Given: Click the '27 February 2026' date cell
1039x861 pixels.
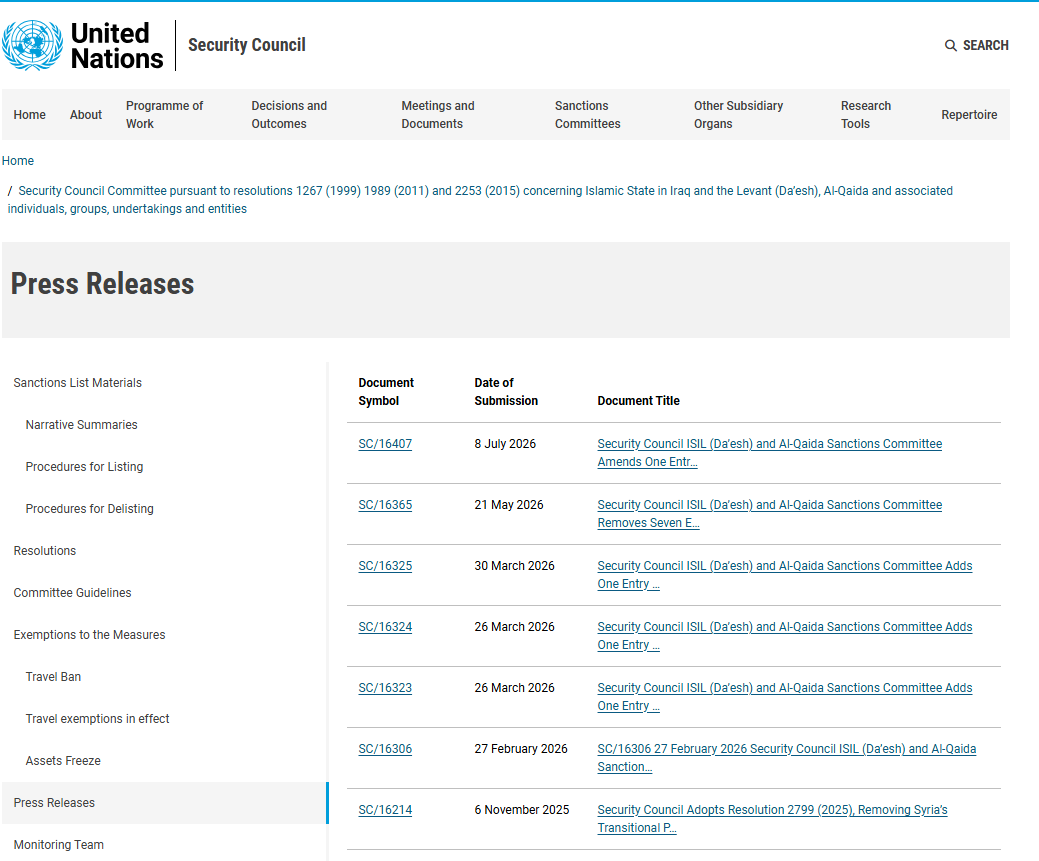Looking at the screenshot, I should click(x=521, y=749).
